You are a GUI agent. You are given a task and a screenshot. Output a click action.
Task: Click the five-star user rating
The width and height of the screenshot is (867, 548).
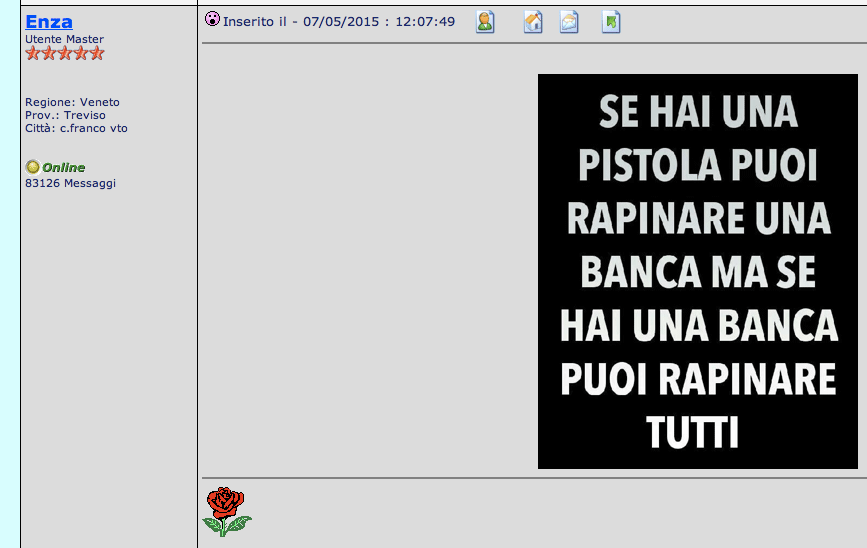pyautogui.click(x=65, y=53)
